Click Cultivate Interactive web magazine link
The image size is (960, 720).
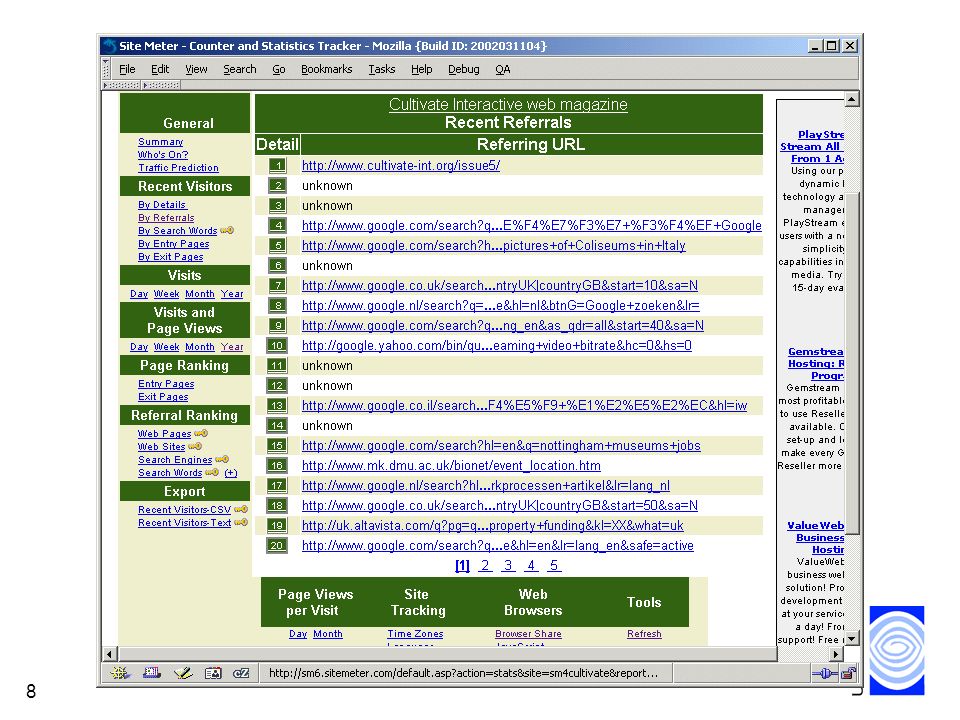pyautogui.click(x=508, y=104)
